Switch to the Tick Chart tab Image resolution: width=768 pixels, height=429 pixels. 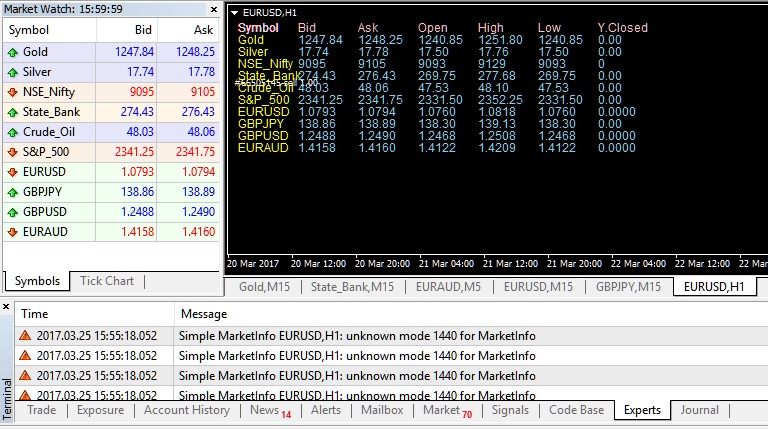[106, 281]
